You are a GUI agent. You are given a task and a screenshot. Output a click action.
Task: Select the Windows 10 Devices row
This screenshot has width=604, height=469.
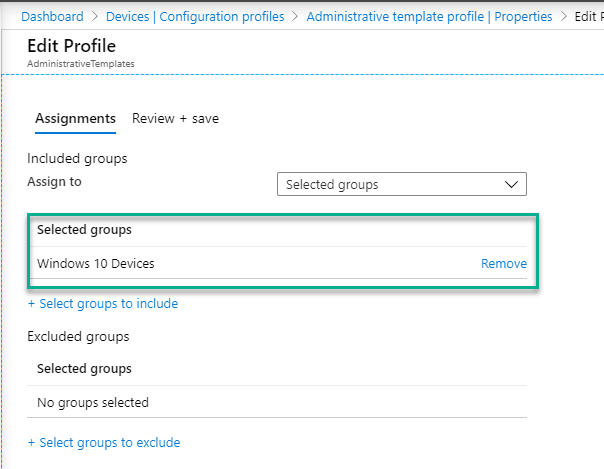(x=278, y=263)
